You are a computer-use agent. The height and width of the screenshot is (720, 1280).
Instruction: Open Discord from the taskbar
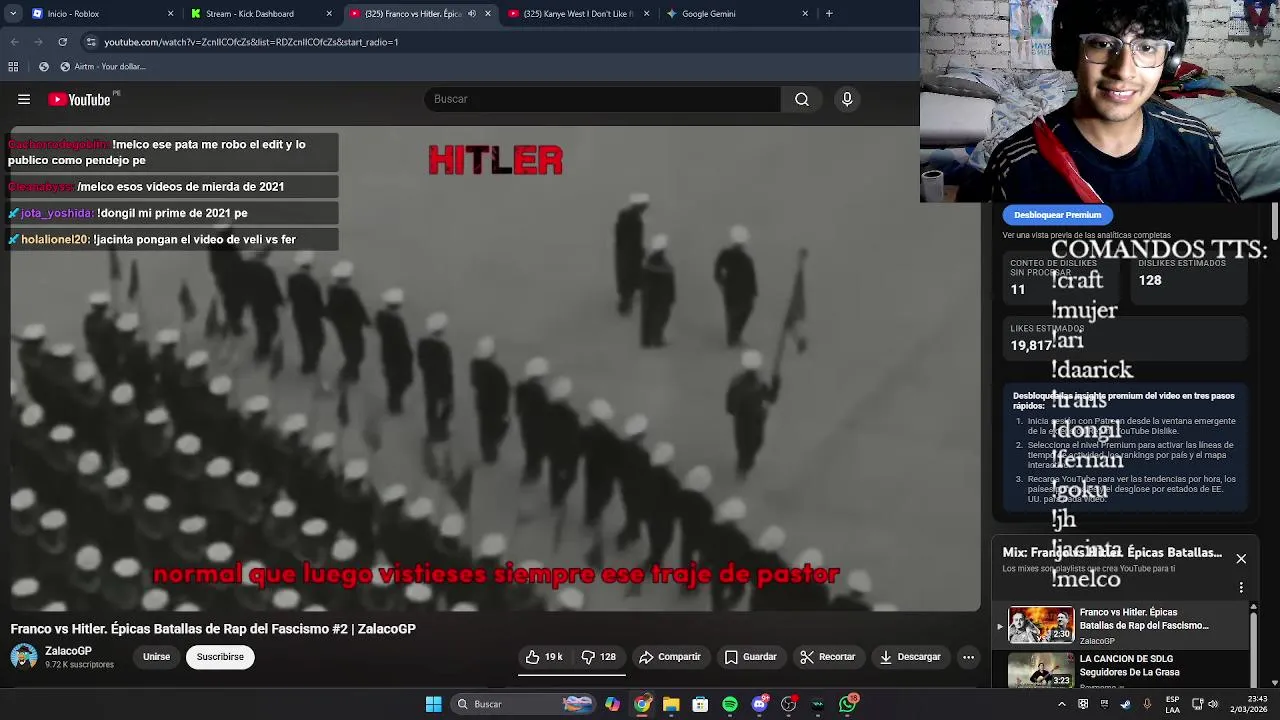759,704
